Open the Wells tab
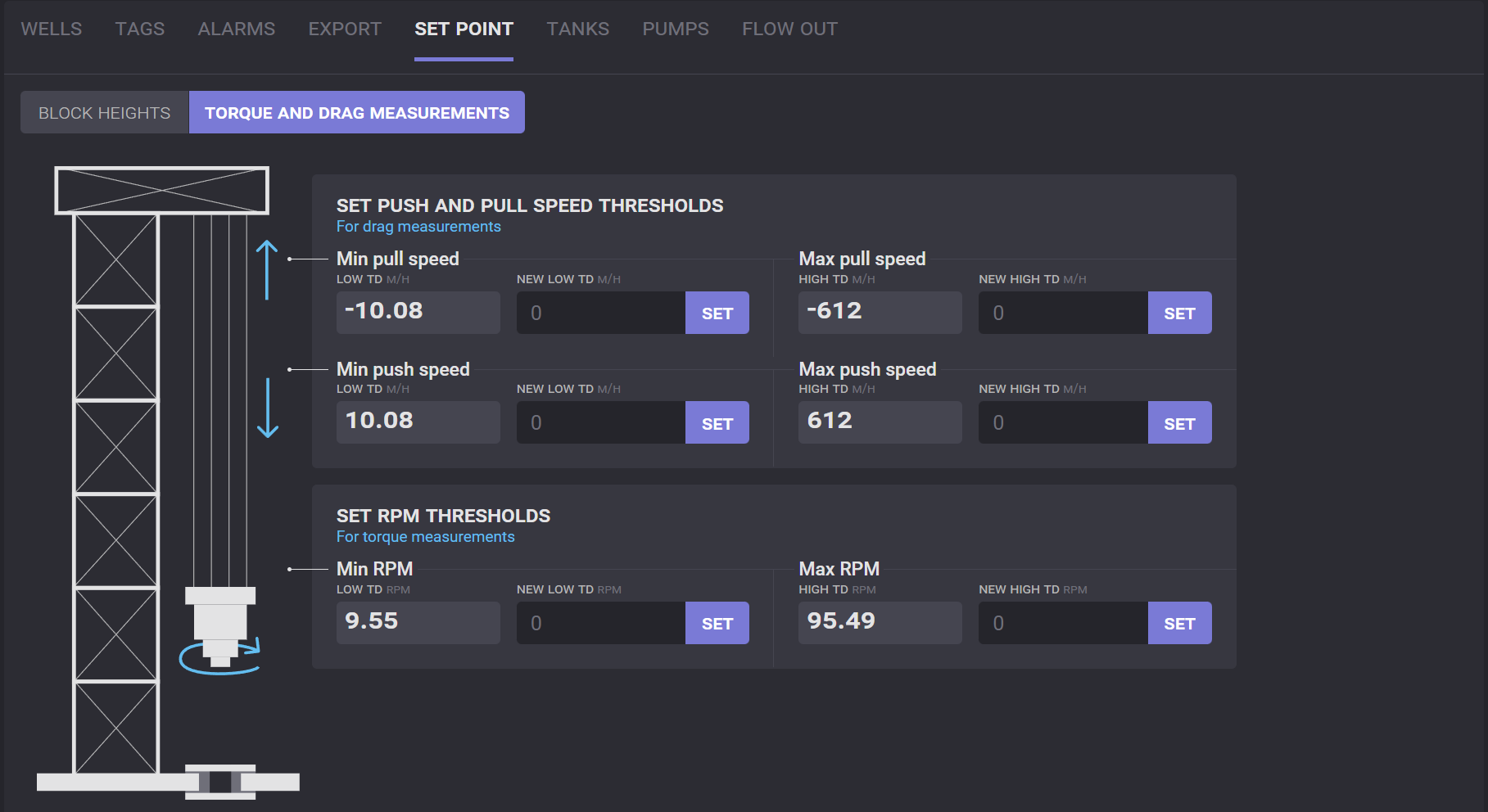Image resolution: width=1488 pixels, height=812 pixels. [52, 29]
